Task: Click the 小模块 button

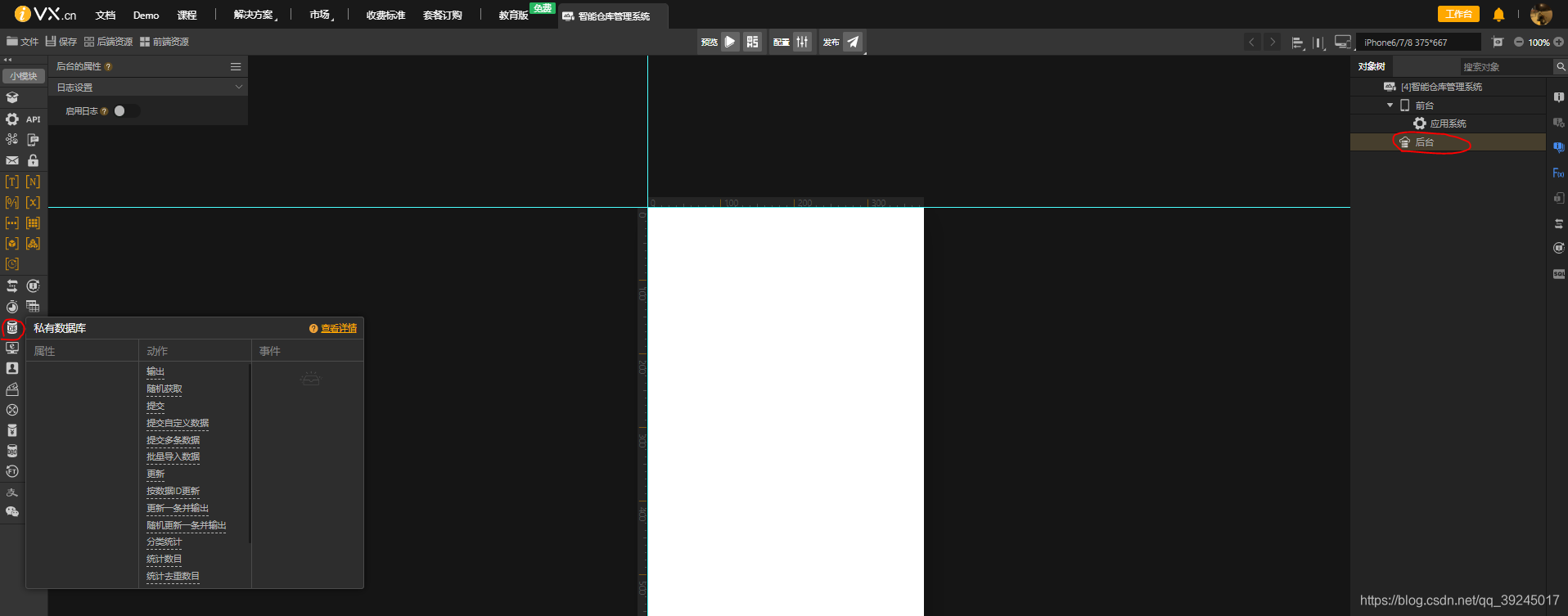Action: pyautogui.click(x=24, y=76)
